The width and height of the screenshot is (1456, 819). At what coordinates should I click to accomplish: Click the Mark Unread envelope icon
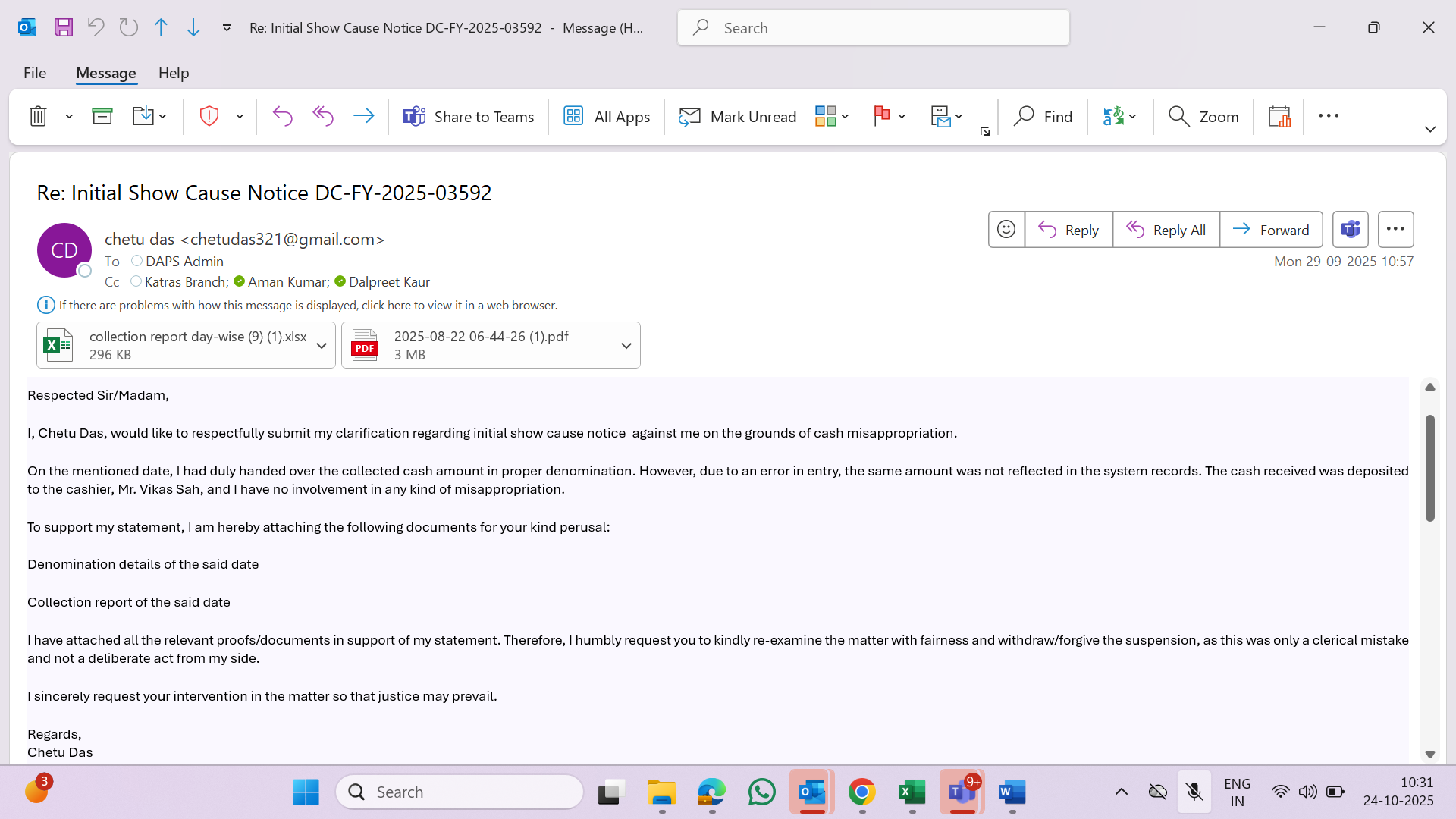point(689,117)
